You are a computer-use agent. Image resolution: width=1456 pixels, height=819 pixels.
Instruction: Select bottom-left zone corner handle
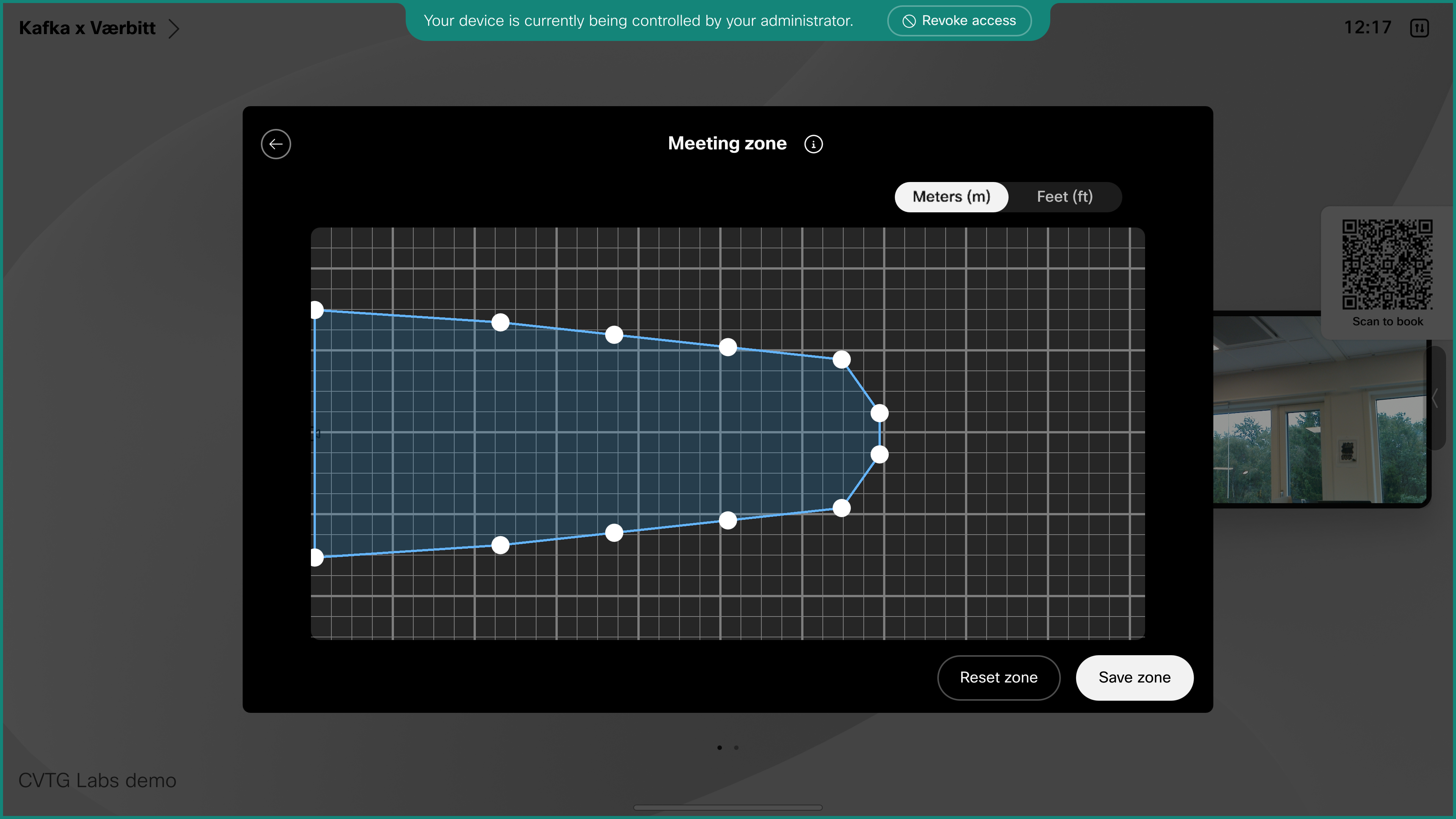click(316, 557)
